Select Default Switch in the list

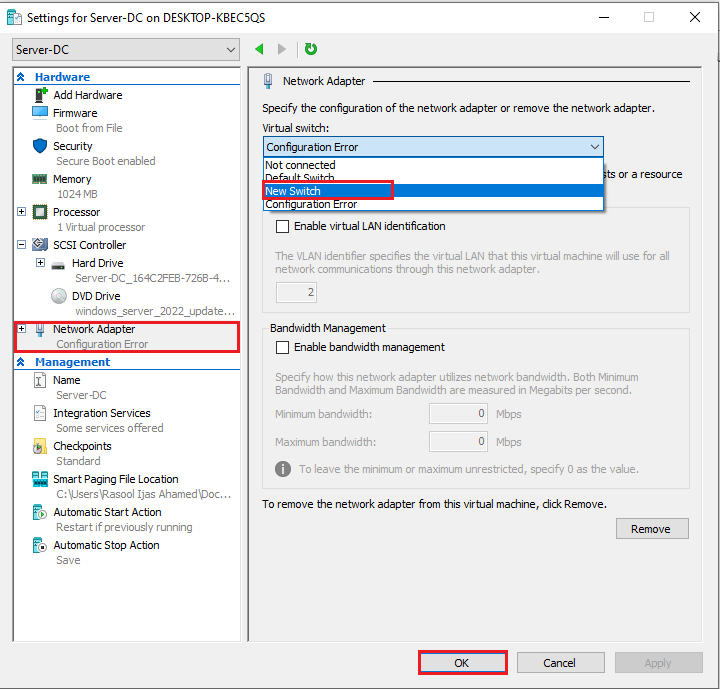pos(433,178)
